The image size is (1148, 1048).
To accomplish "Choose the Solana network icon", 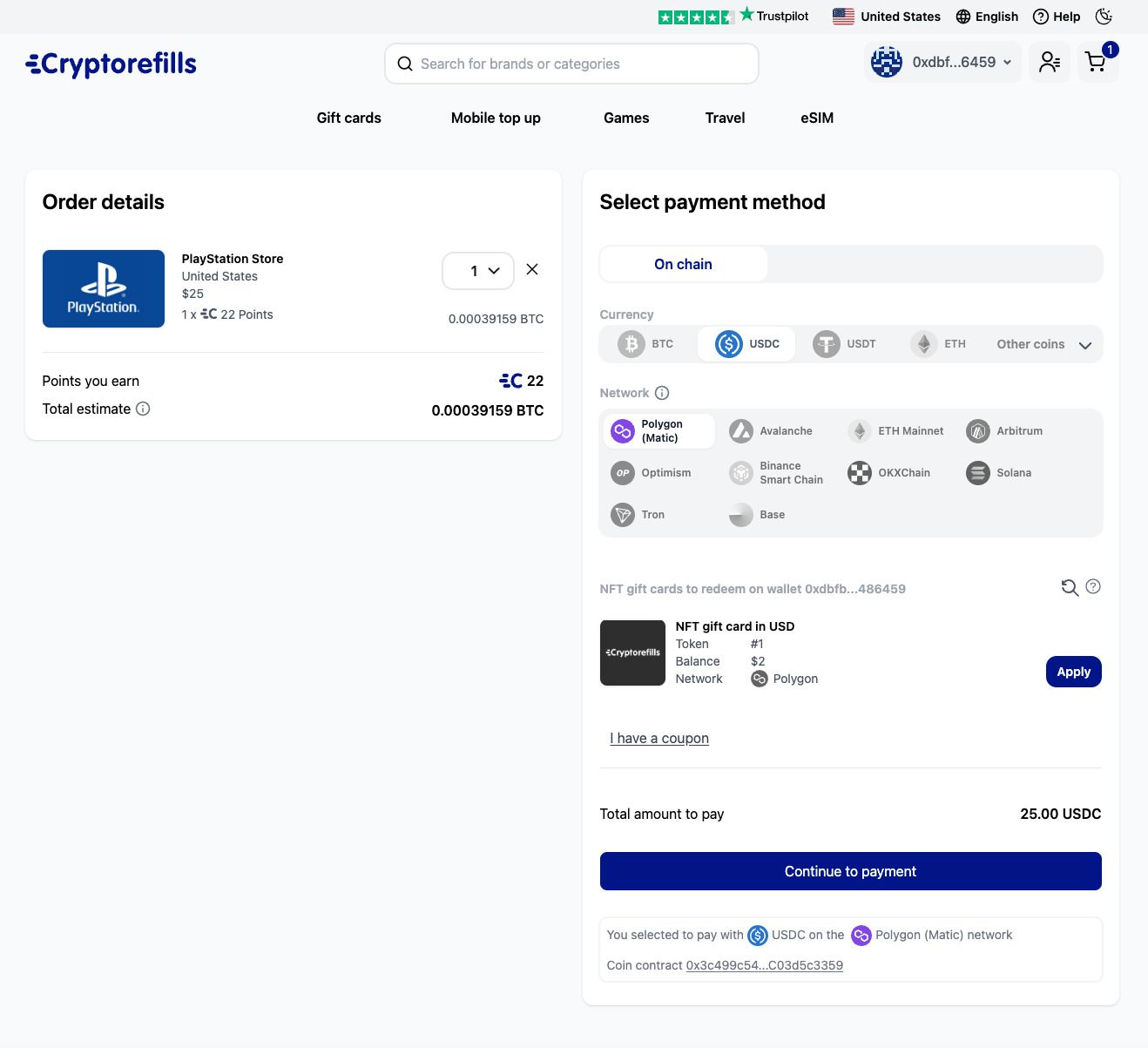I will click(976, 472).
